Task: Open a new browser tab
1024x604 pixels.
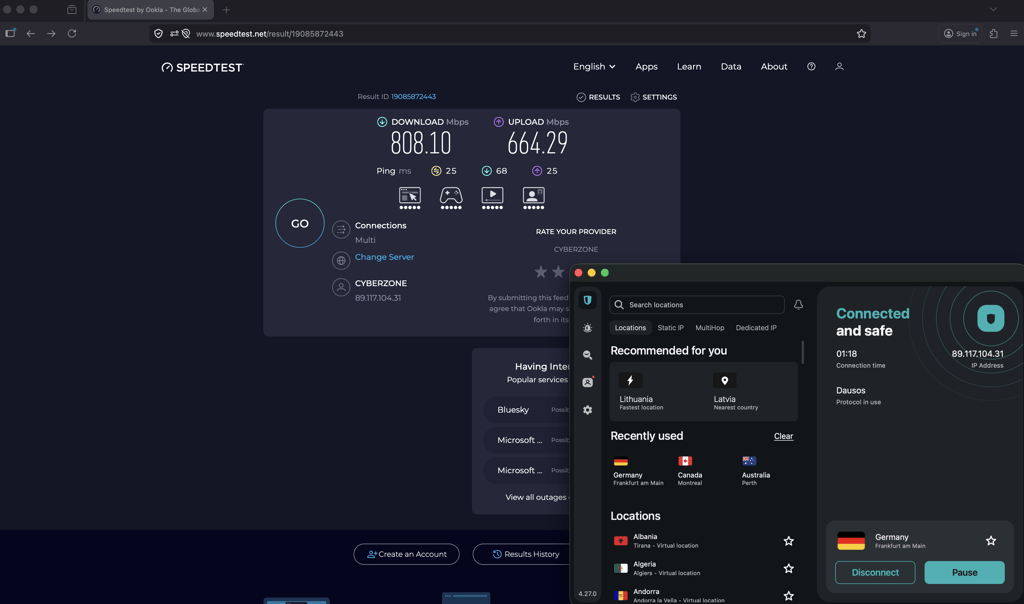Action: [x=226, y=10]
